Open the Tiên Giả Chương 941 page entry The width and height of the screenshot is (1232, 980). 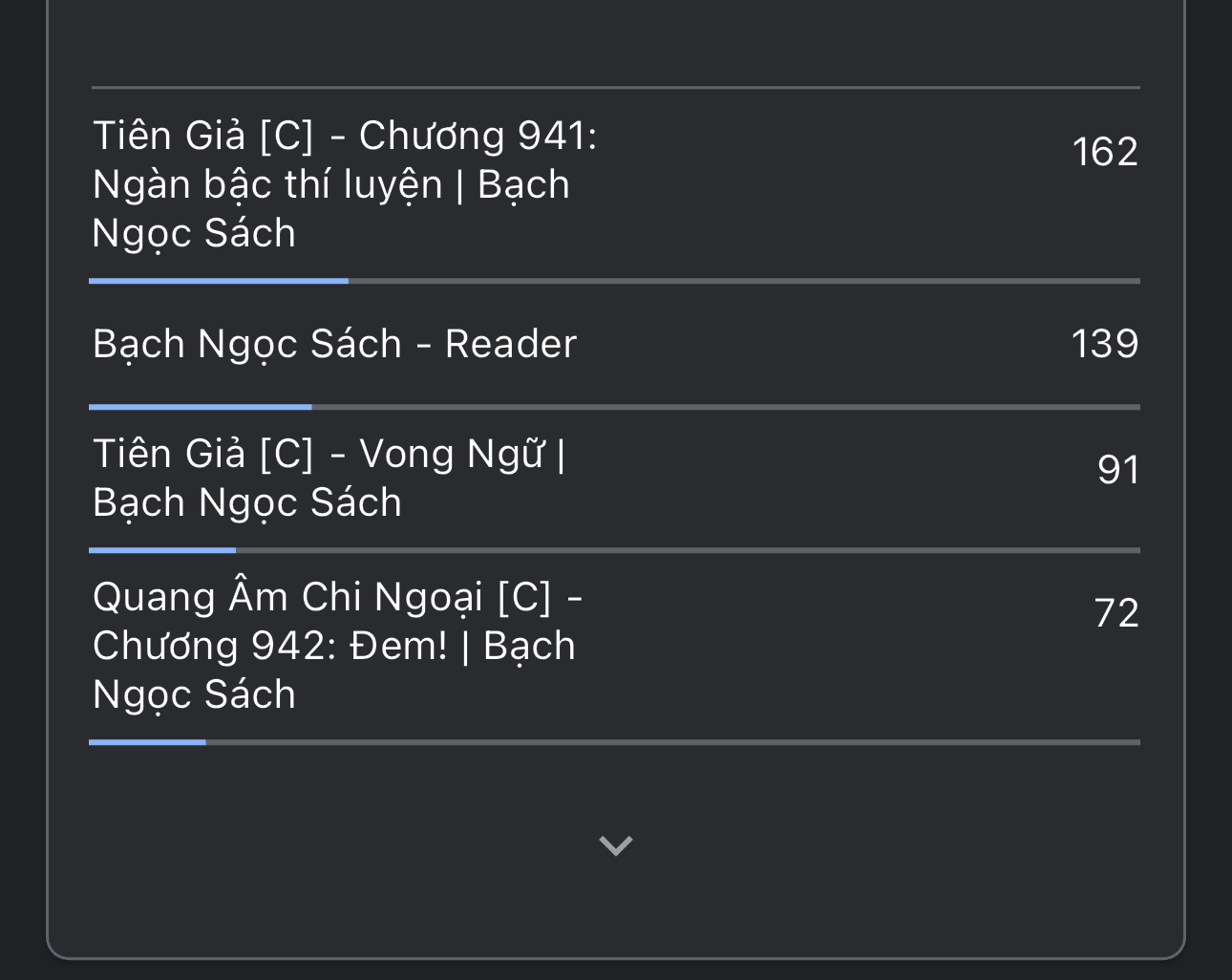344,184
